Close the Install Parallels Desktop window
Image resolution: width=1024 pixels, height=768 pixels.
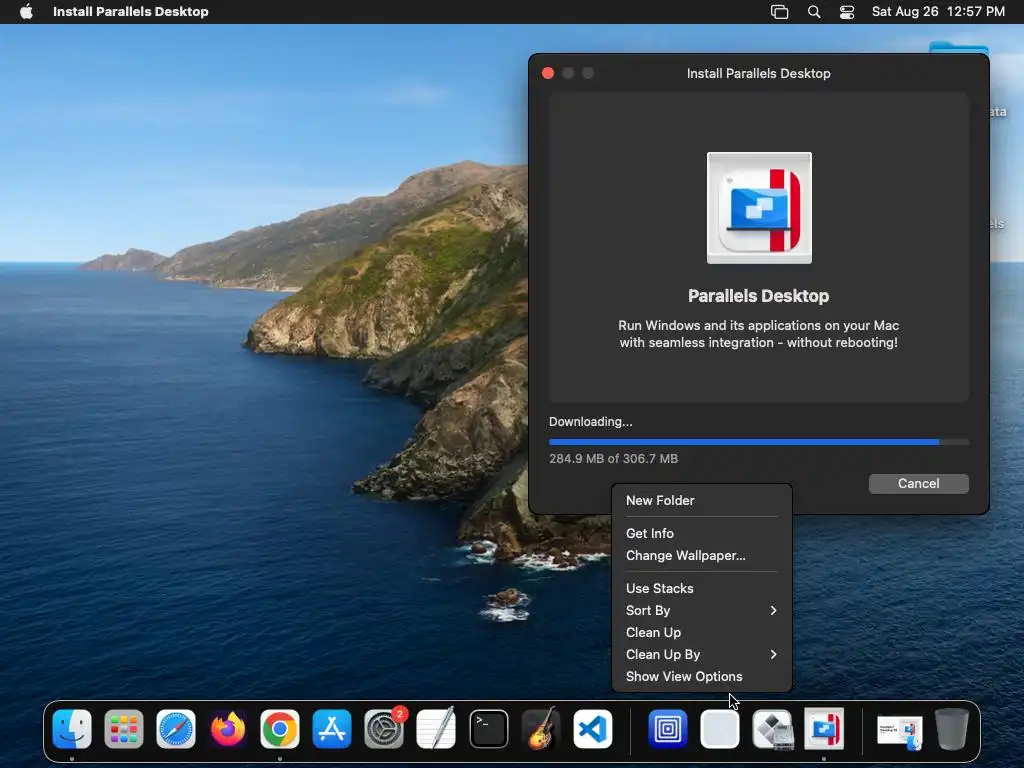point(548,73)
